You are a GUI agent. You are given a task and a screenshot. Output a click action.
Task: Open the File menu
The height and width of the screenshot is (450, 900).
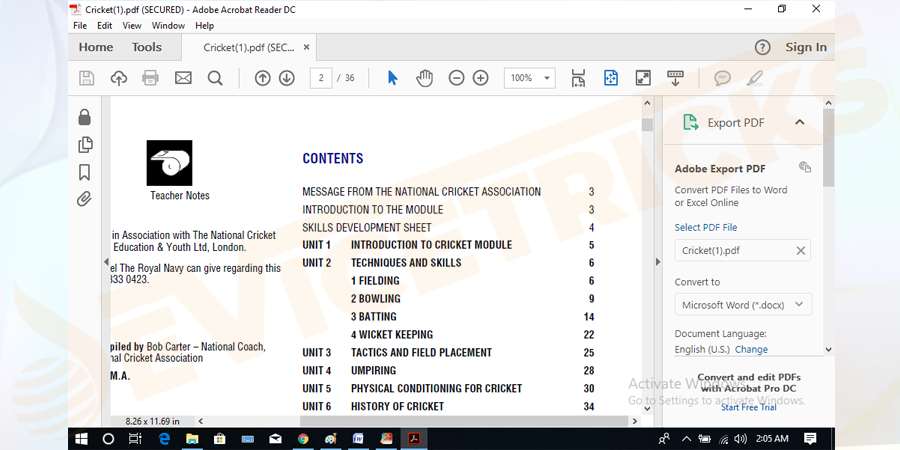[80, 26]
